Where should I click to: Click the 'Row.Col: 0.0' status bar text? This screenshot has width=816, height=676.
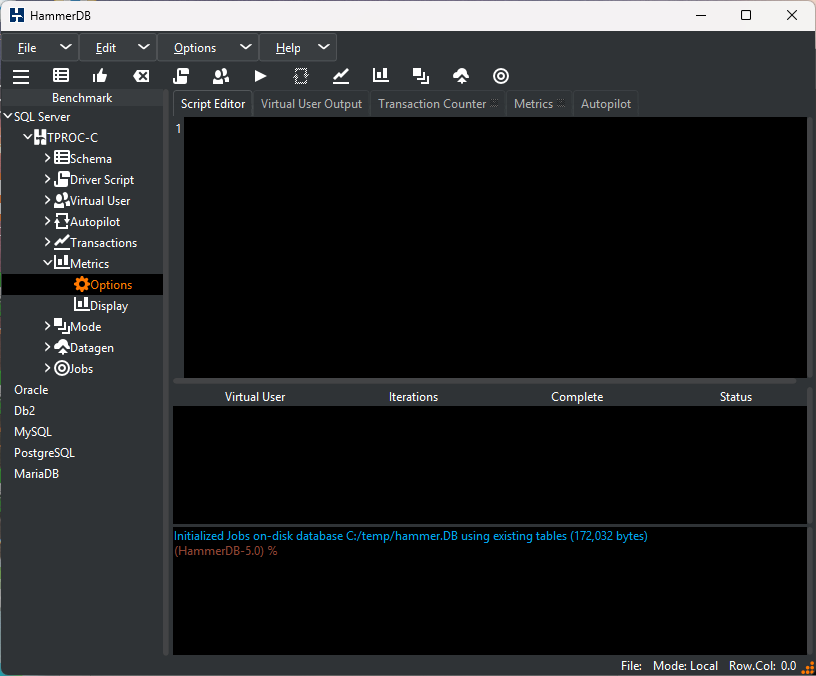[762, 666]
